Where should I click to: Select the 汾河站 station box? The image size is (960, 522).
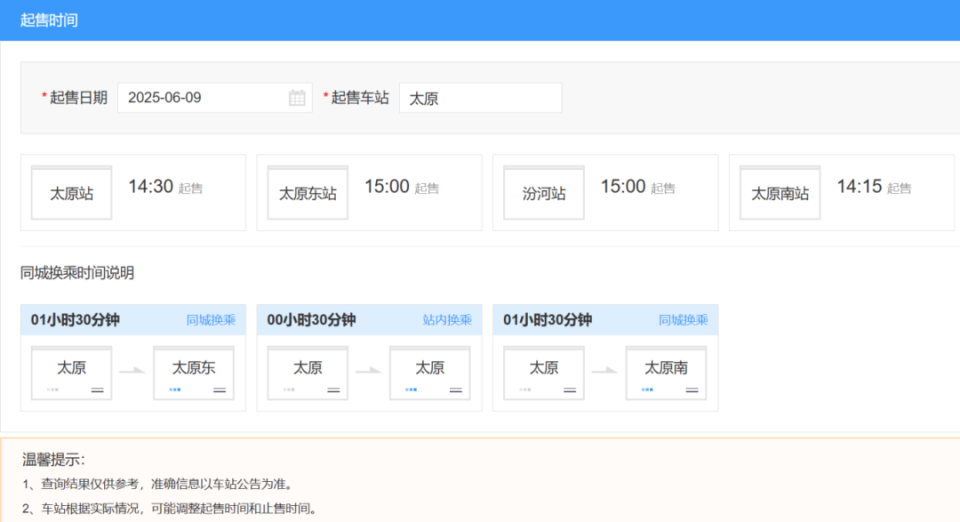tap(544, 193)
